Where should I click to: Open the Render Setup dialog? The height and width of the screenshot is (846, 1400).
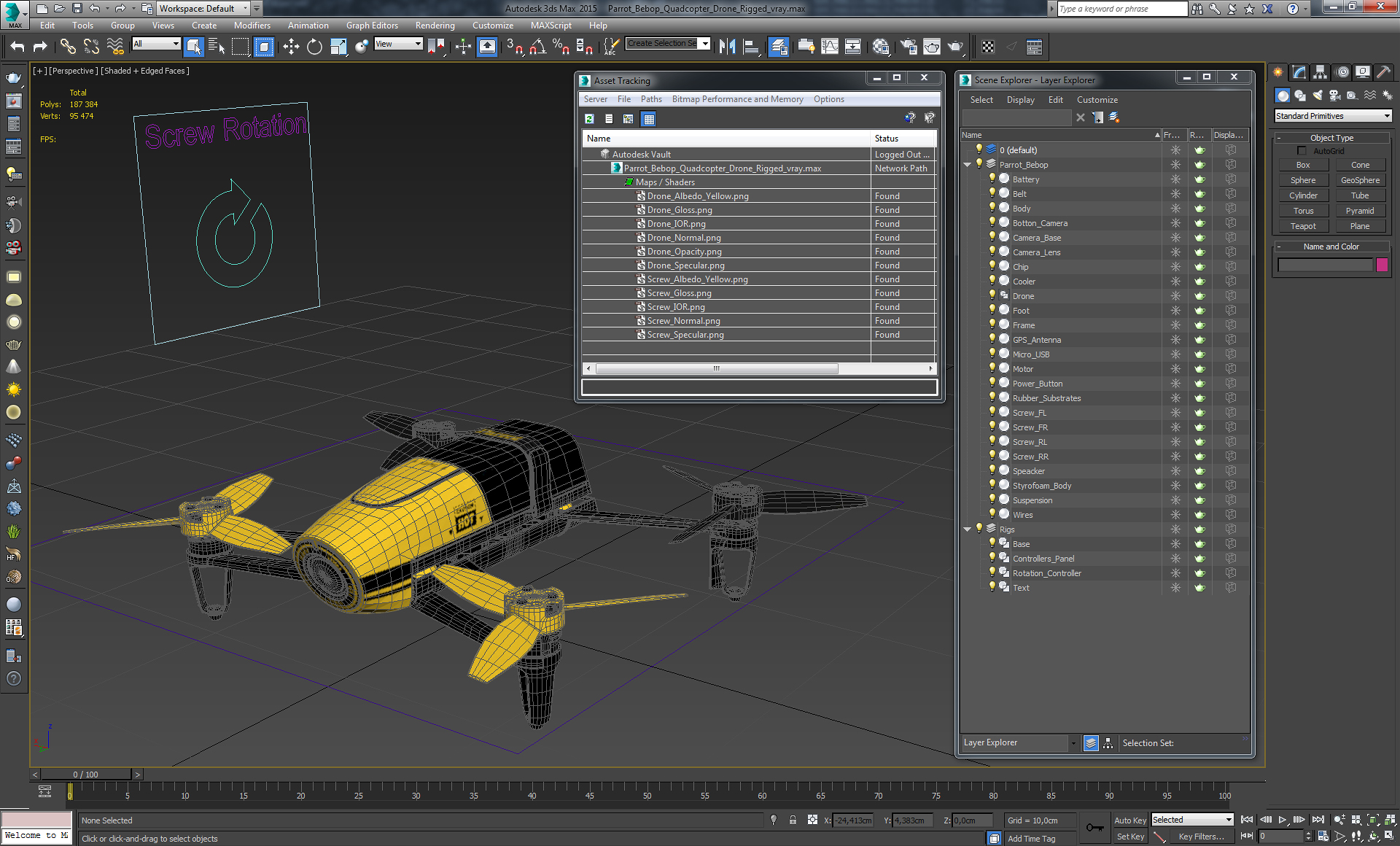909,47
